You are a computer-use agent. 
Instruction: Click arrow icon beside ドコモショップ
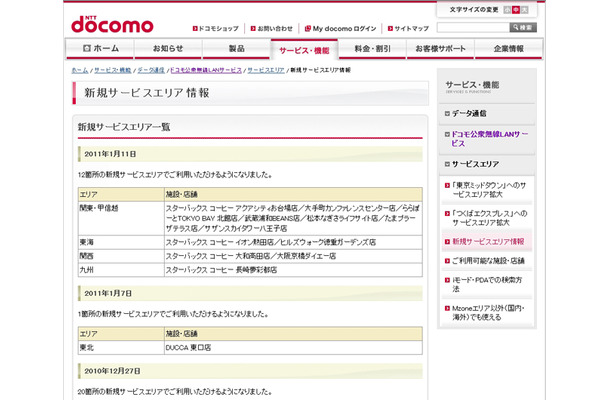[x=195, y=28]
